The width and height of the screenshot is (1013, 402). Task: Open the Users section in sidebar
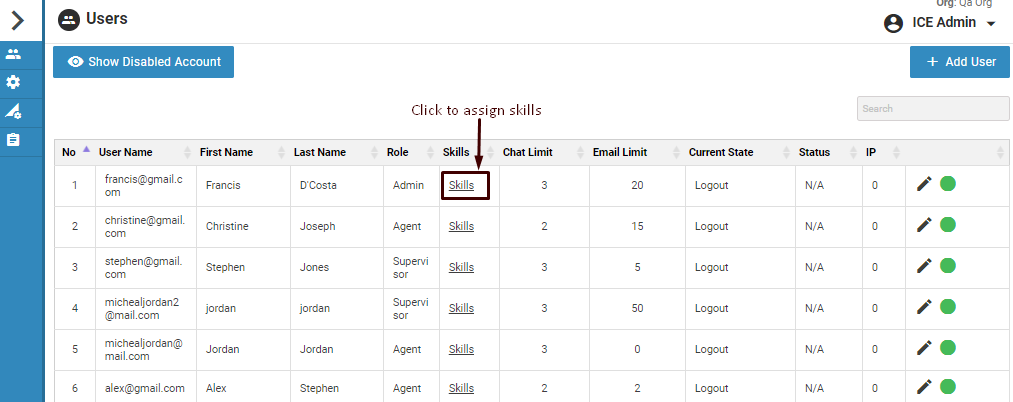(x=14, y=54)
